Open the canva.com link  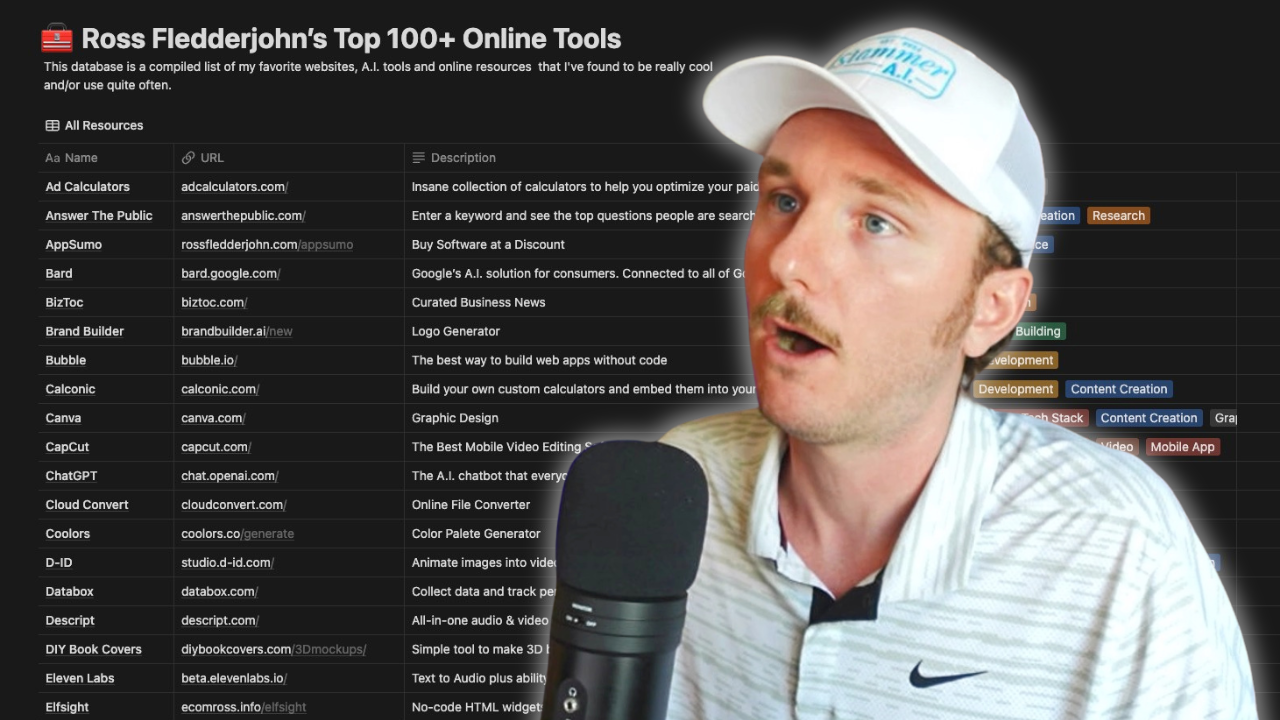pos(212,418)
